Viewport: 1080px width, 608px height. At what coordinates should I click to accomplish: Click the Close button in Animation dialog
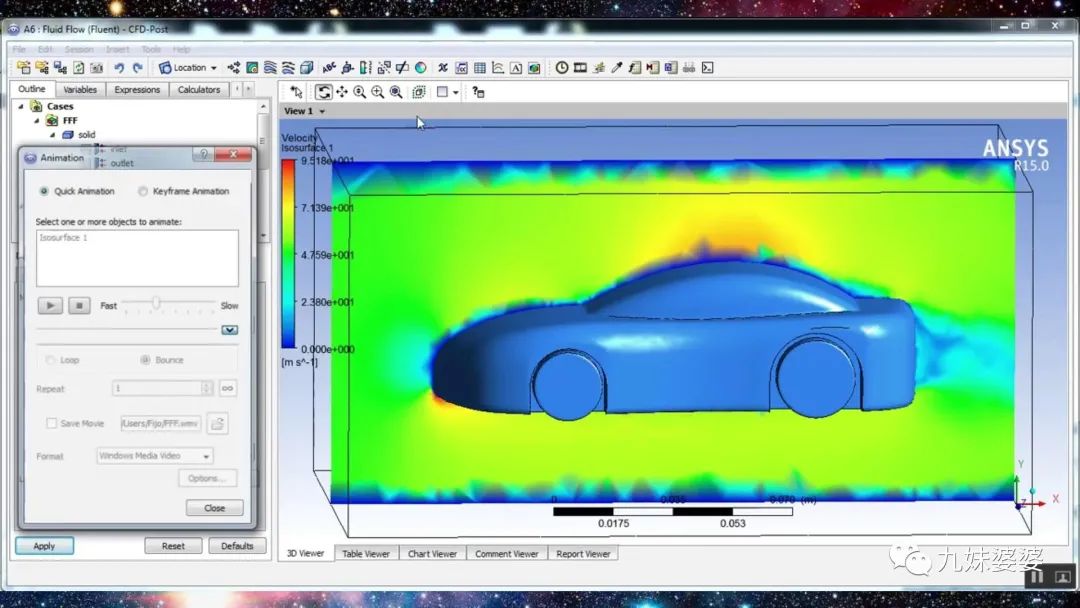(x=214, y=507)
